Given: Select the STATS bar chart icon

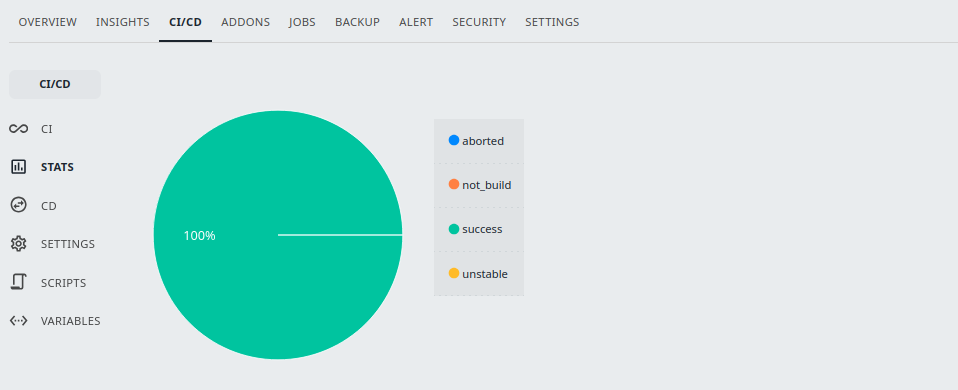Looking at the screenshot, I should (18, 167).
